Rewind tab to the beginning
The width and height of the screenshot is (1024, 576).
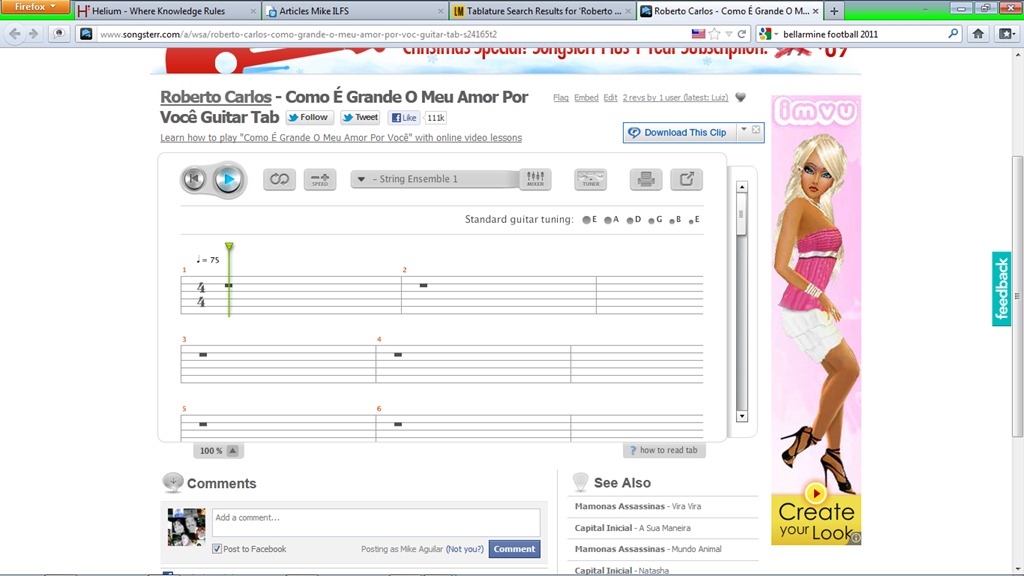[x=194, y=179]
